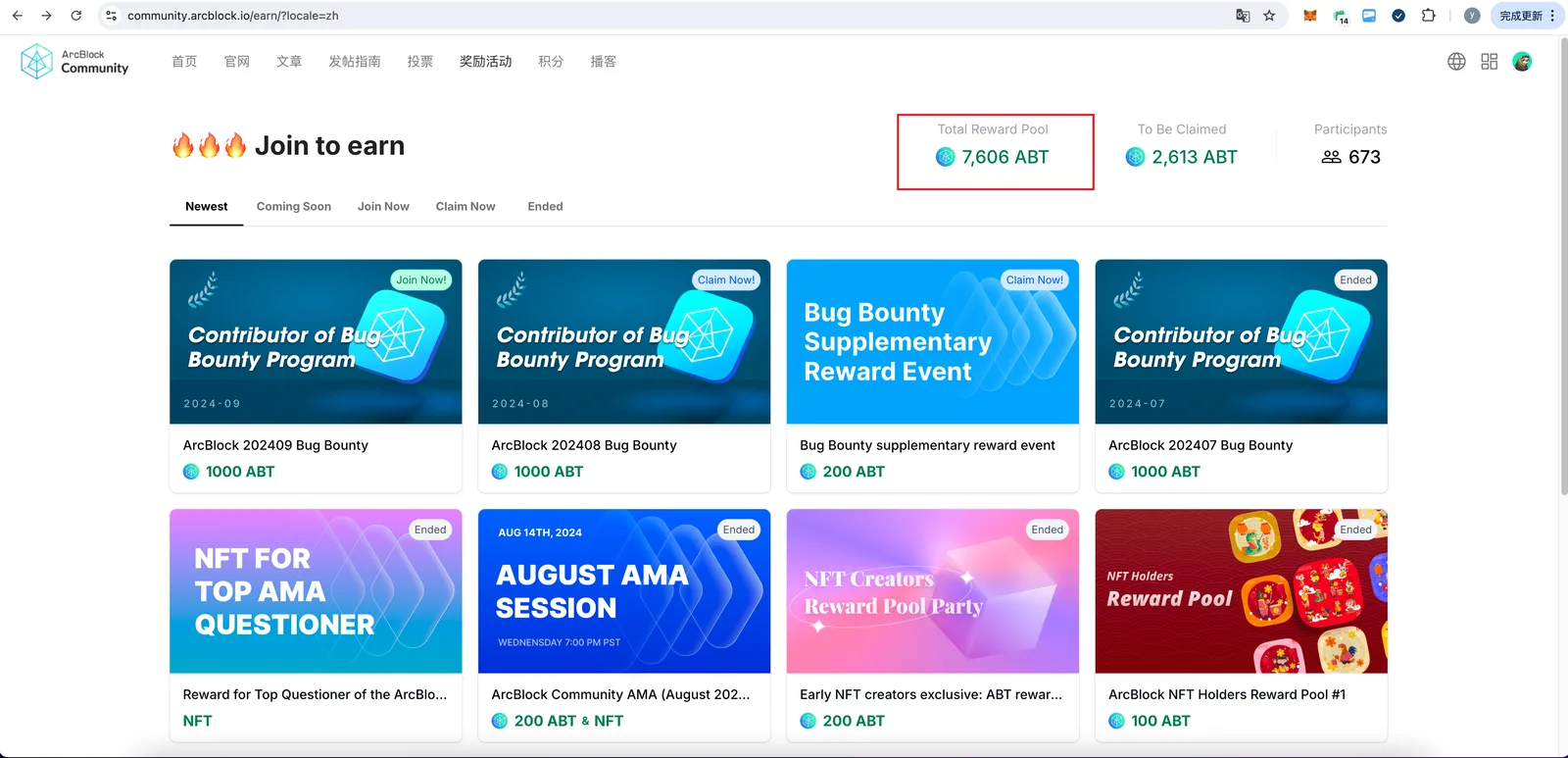Open NFT Creators Reward Pool Party banner
This screenshot has height=758, width=1568.
933,591
